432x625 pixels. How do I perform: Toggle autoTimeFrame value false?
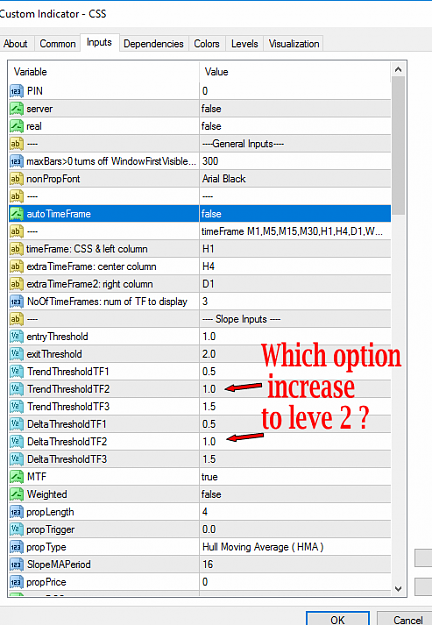tap(295, 214)
